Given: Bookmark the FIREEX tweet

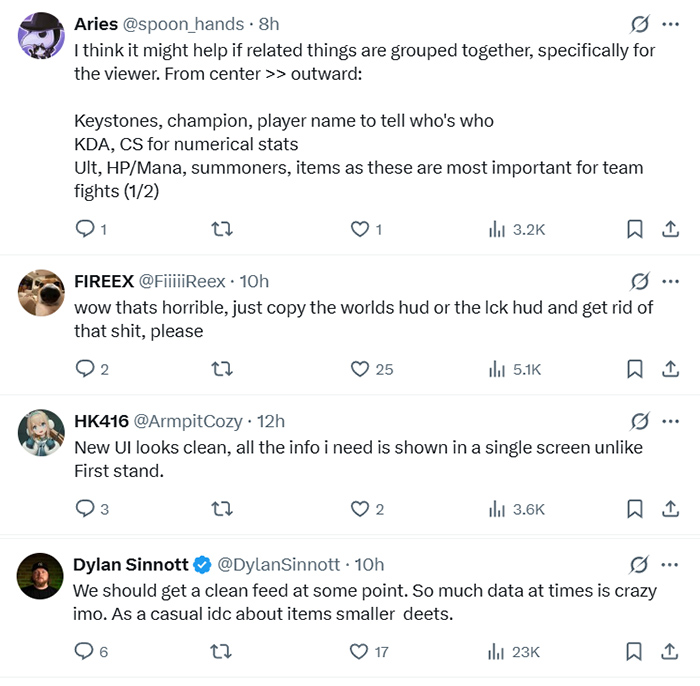Looking at the screenshot, I should tap(634, 369).
